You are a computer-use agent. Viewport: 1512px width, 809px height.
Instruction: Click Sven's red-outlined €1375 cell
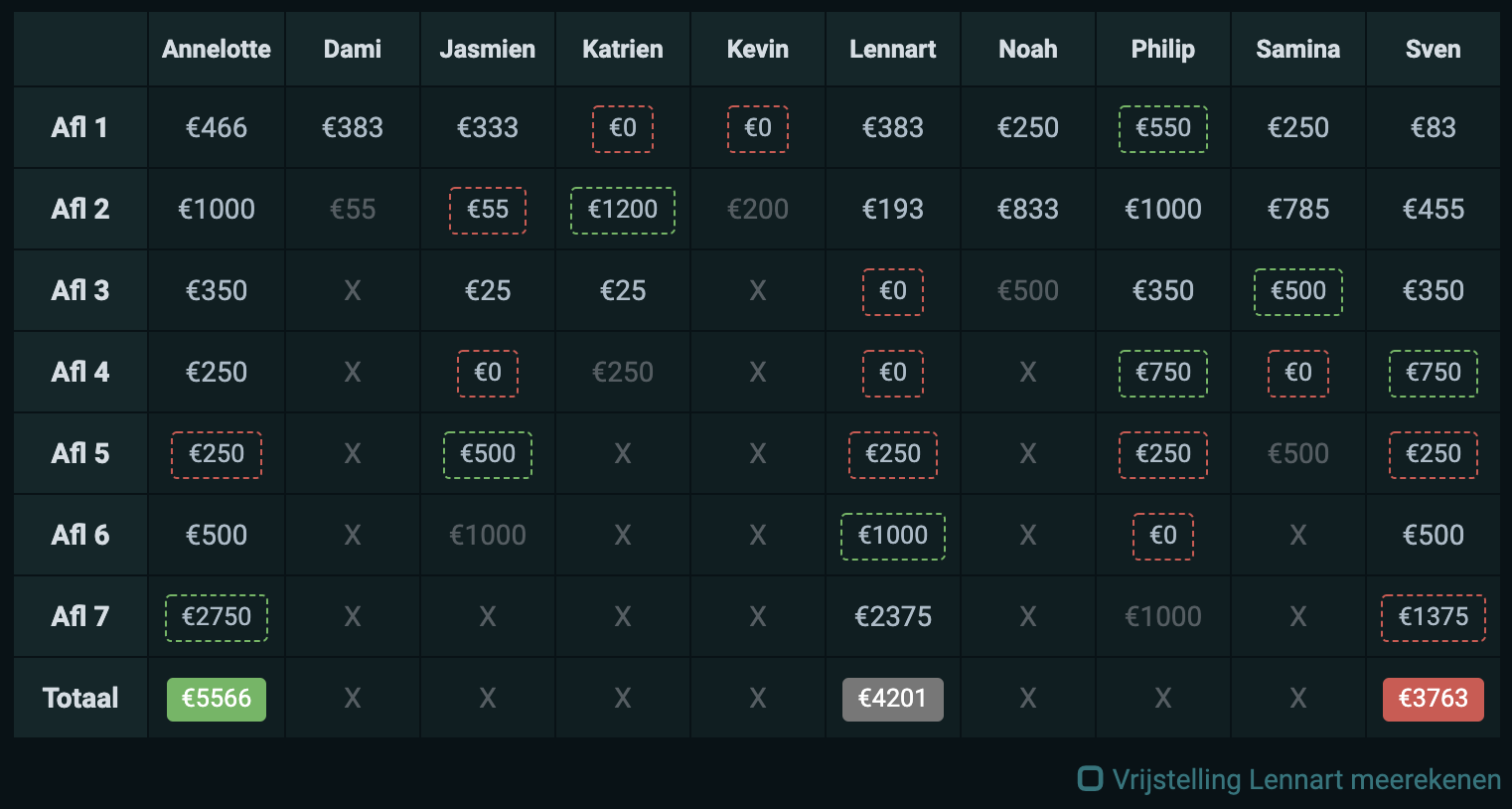pos(1433,617)
